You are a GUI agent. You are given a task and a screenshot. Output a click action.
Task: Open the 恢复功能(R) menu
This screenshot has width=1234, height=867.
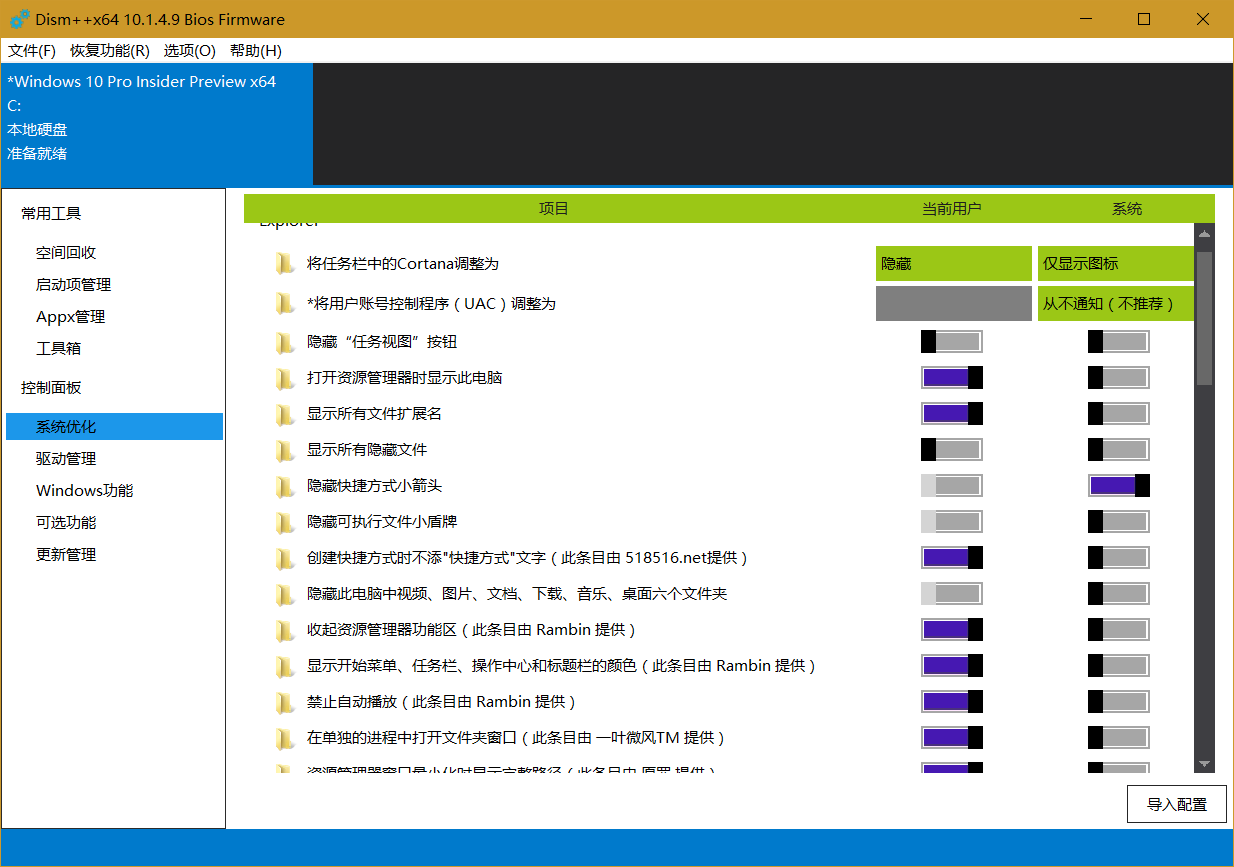pyautogui.click(x=110, y=51)
